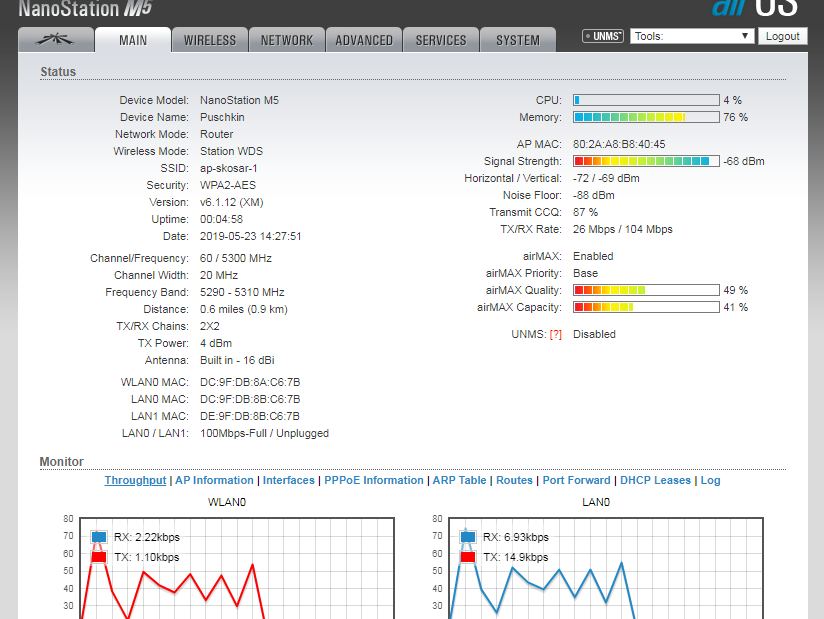824x619 pixels.
Task: Click the signal reading '-68 dBm'
Action: tap(744, 161)
